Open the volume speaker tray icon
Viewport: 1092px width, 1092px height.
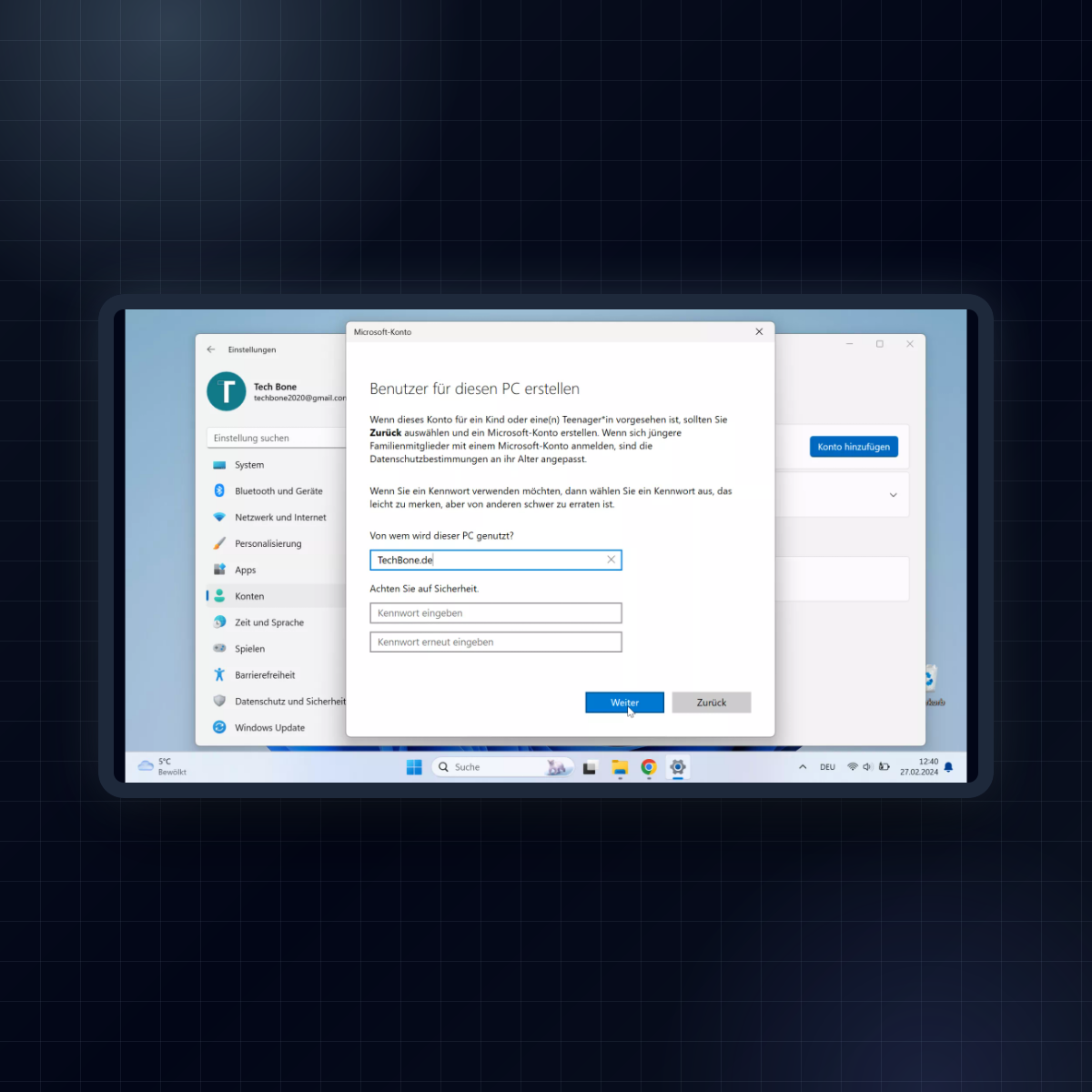(868, 767)
